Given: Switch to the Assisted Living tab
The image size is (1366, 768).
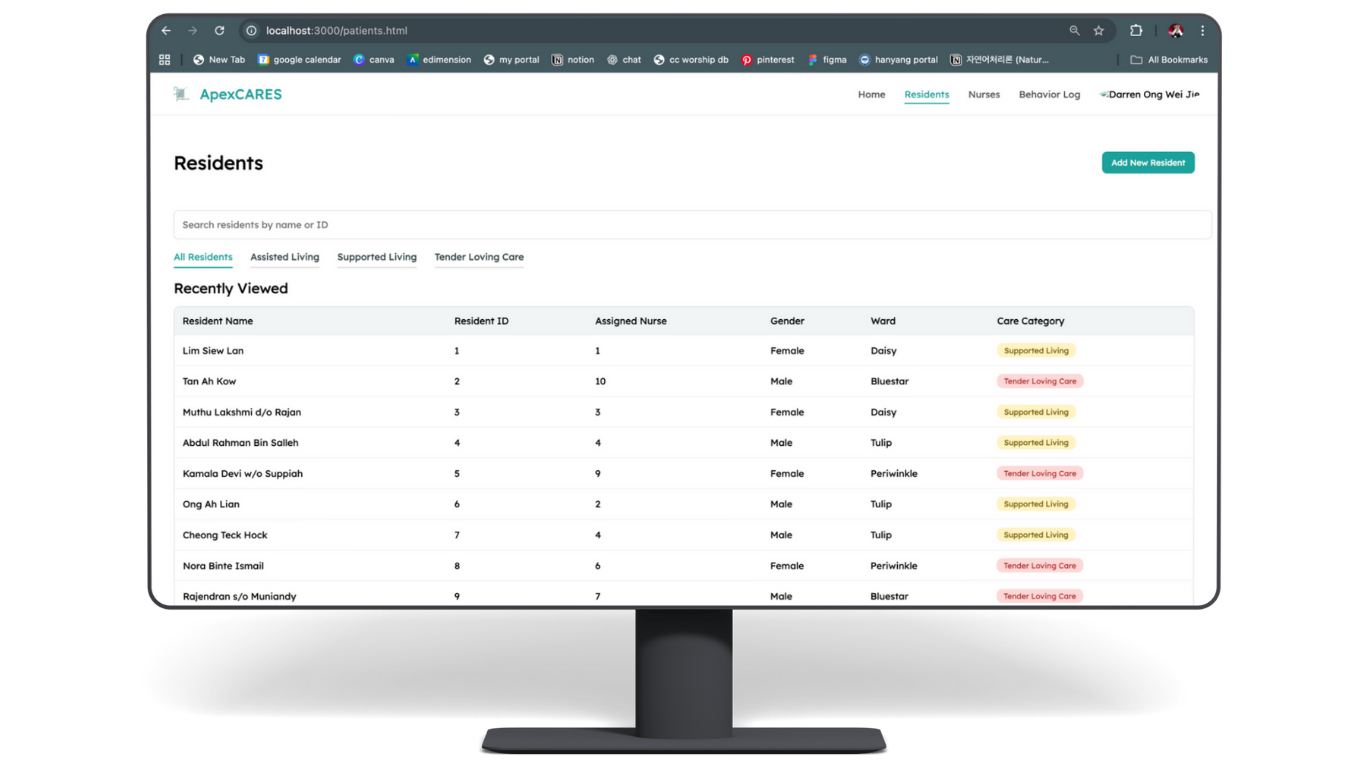Looking at the screenshot, I should (x=285, y=257).
